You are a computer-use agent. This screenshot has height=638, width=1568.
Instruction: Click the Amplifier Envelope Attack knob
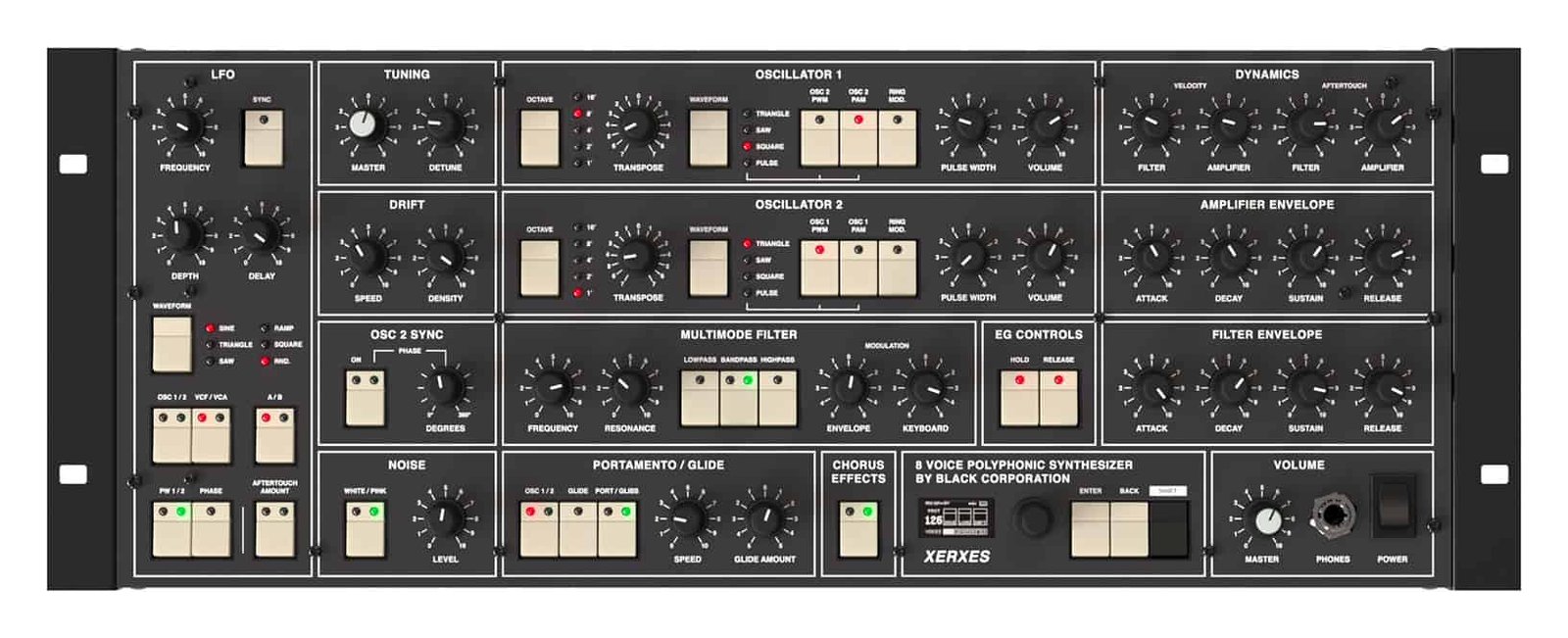[1151, 256]
